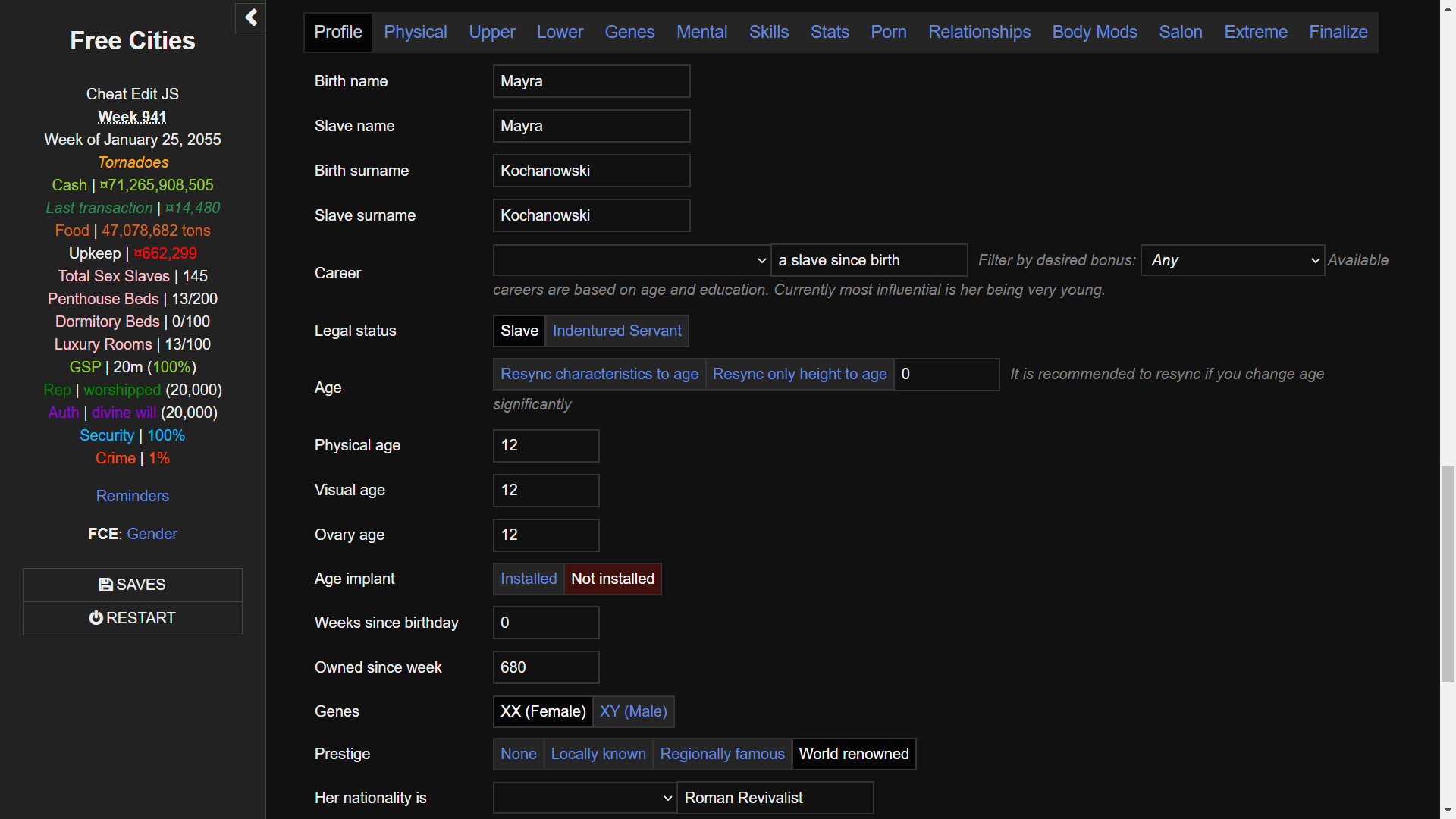This screenshot has width=1456, height=819.
Task: Select Indentured Servant legal status
Action: point(617,331)
